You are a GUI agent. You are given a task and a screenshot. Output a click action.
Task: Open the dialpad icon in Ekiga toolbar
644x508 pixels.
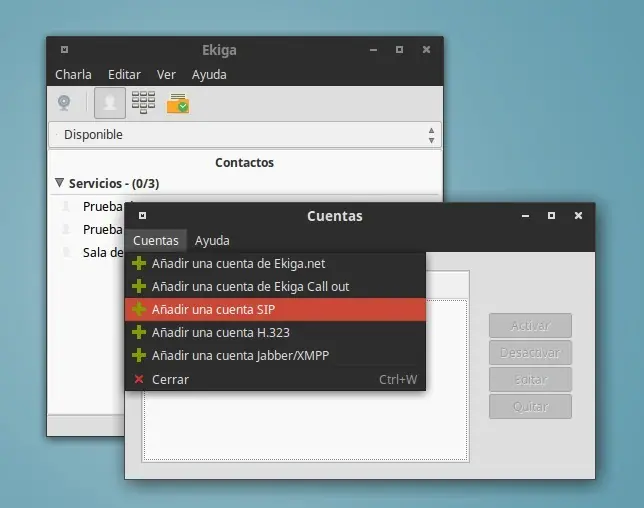click(x=143, y=102)
